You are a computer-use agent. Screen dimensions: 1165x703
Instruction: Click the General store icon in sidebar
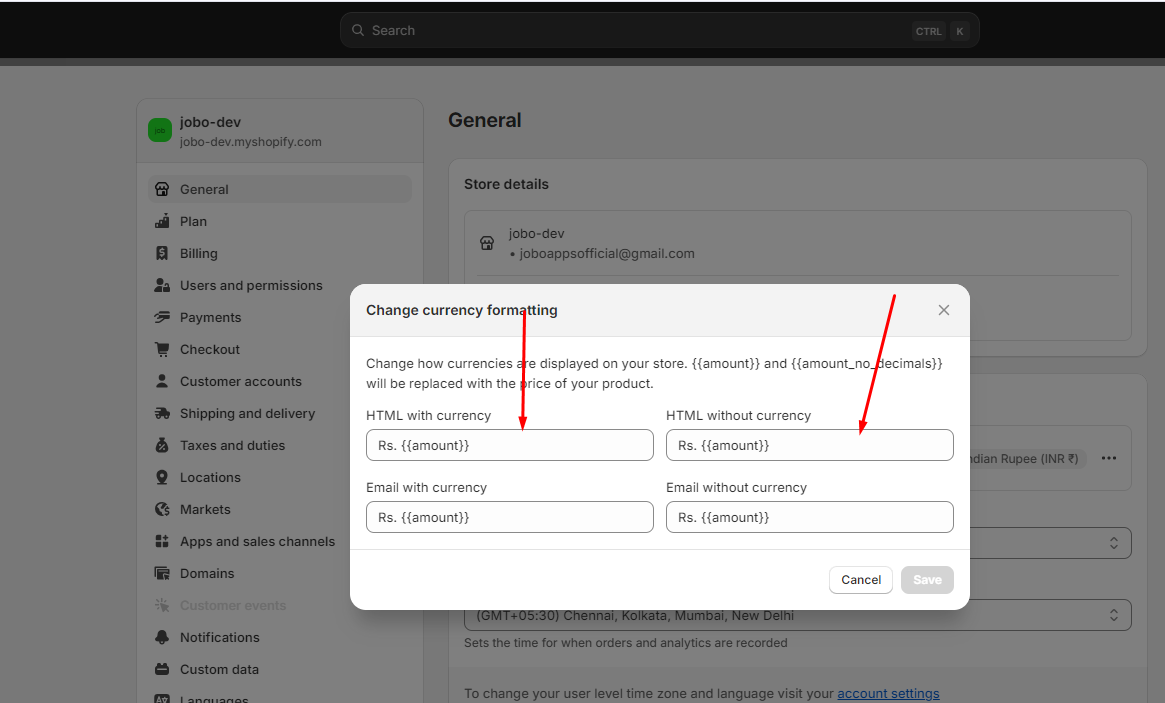162,189
